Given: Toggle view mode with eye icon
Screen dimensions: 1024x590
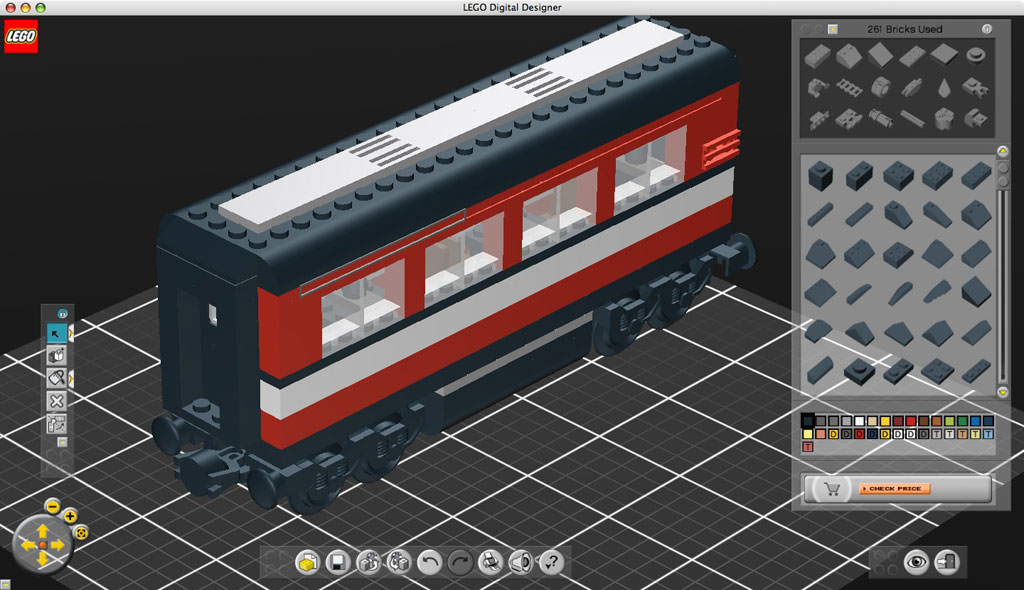Looking at the screenshot, I should [915, 562].
